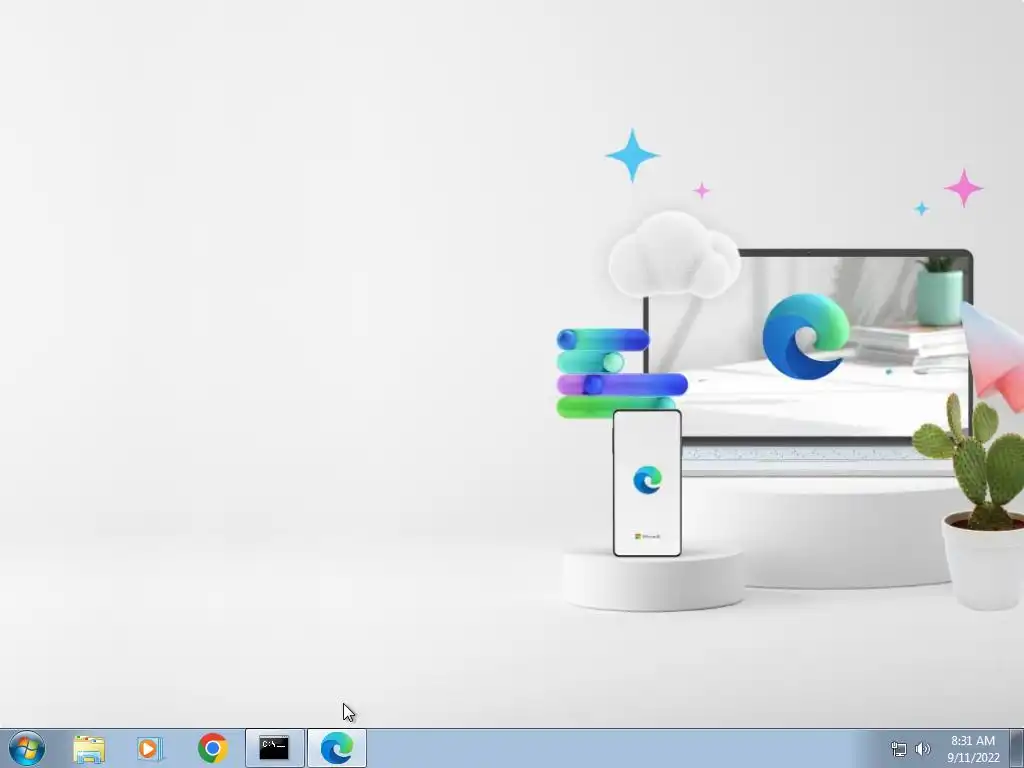Launch Windows Media Player from taskbar

(150, 748)
